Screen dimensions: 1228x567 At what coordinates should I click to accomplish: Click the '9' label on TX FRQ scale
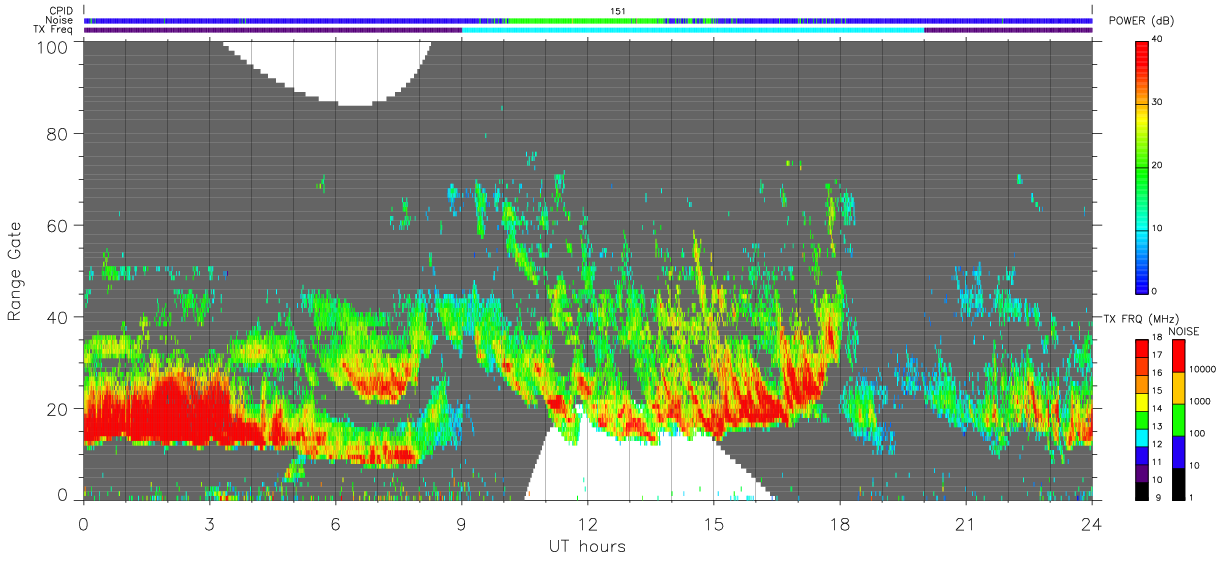coord(1157,497)
